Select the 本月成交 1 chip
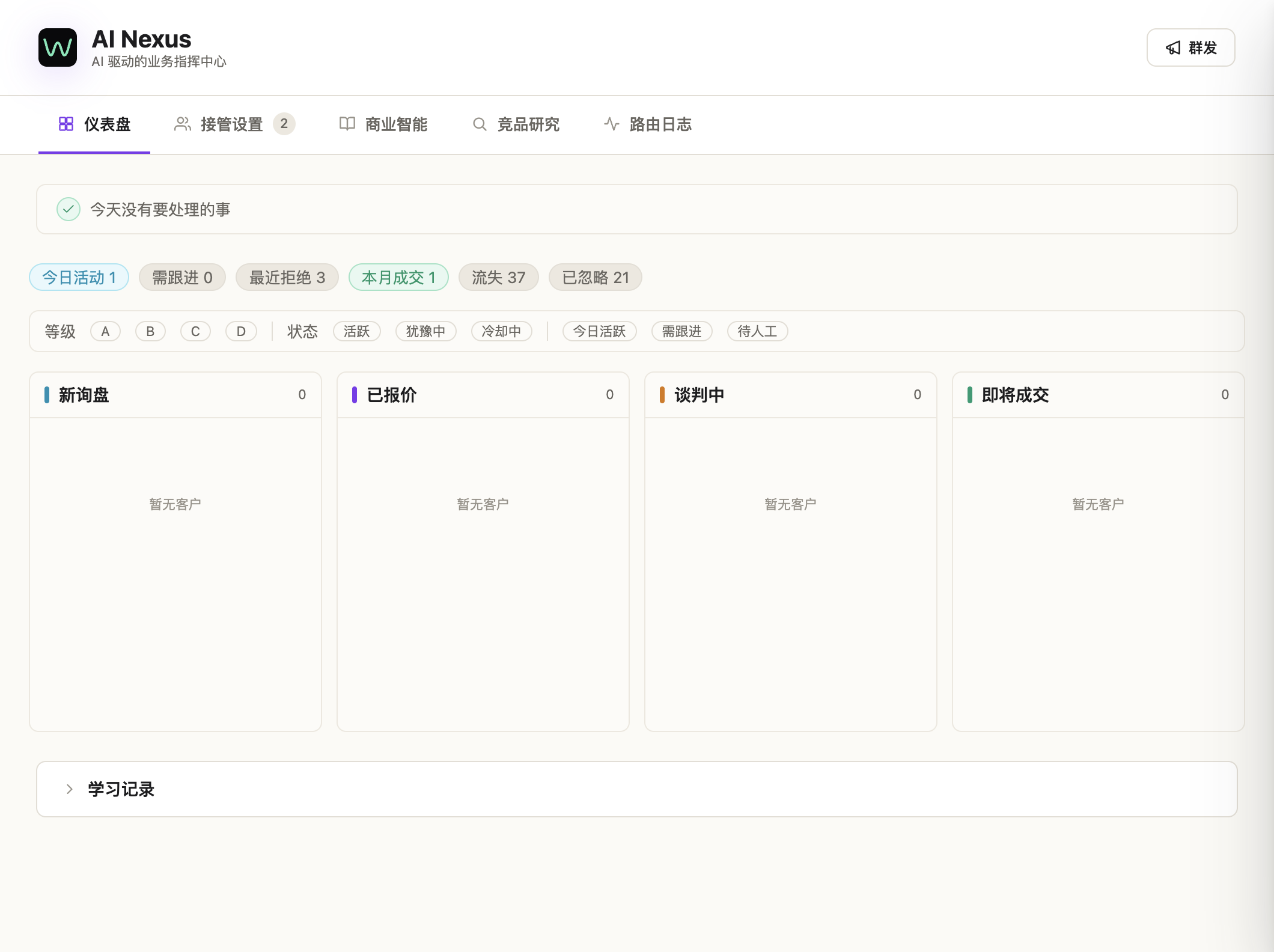Image resolution: width=1274 pixels, height=952 pixels. [x=399, y=277]
